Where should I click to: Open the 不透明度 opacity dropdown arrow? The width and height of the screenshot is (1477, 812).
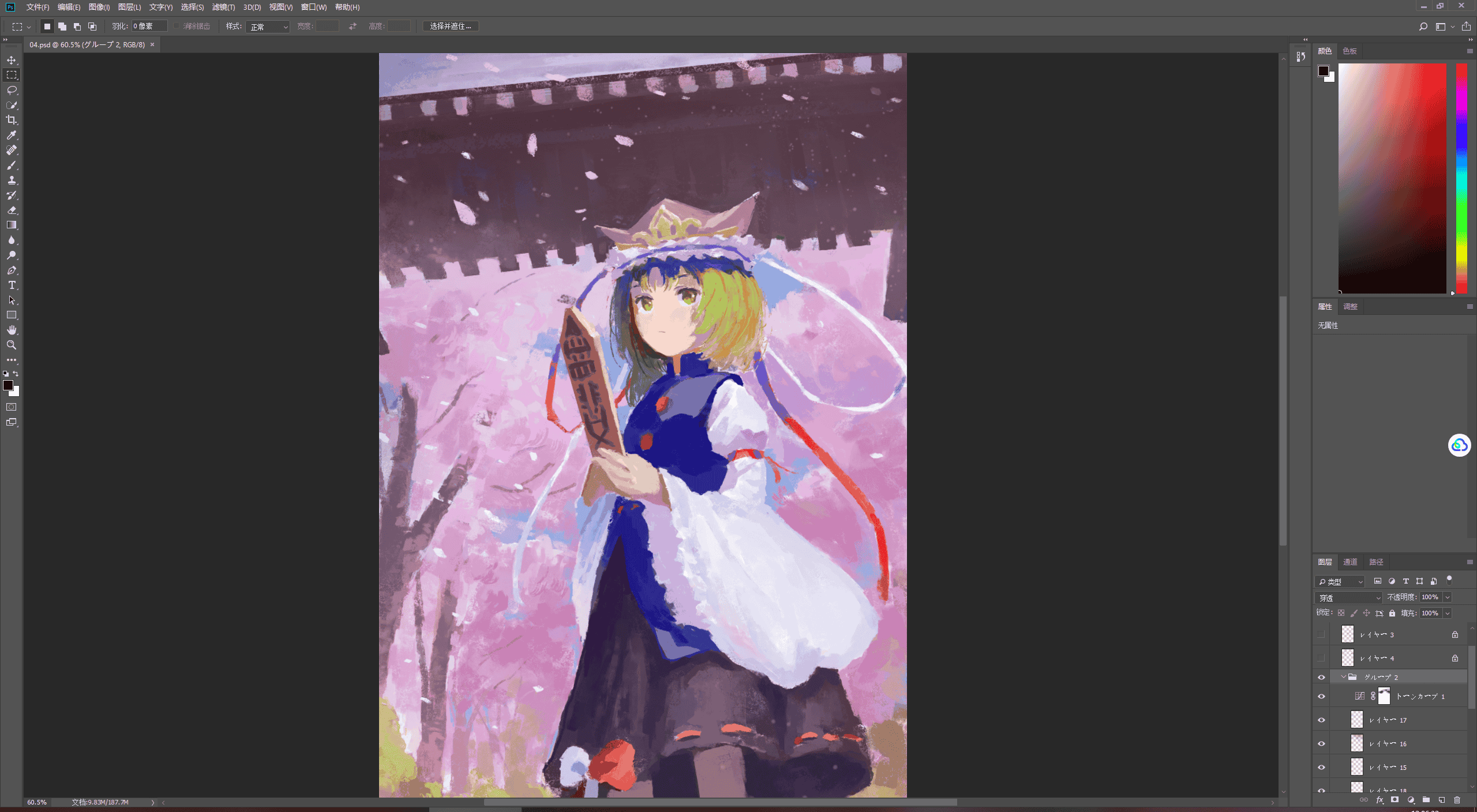[1448, 597]
